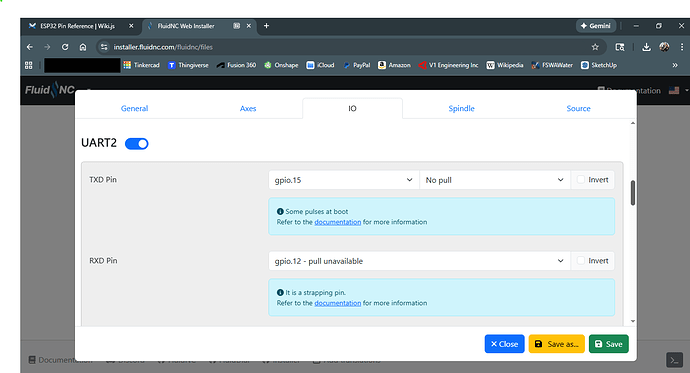Click the tab search icon in address bar
Screen dimensions: 690x373
pyautogui.click(x=620, y=47)
